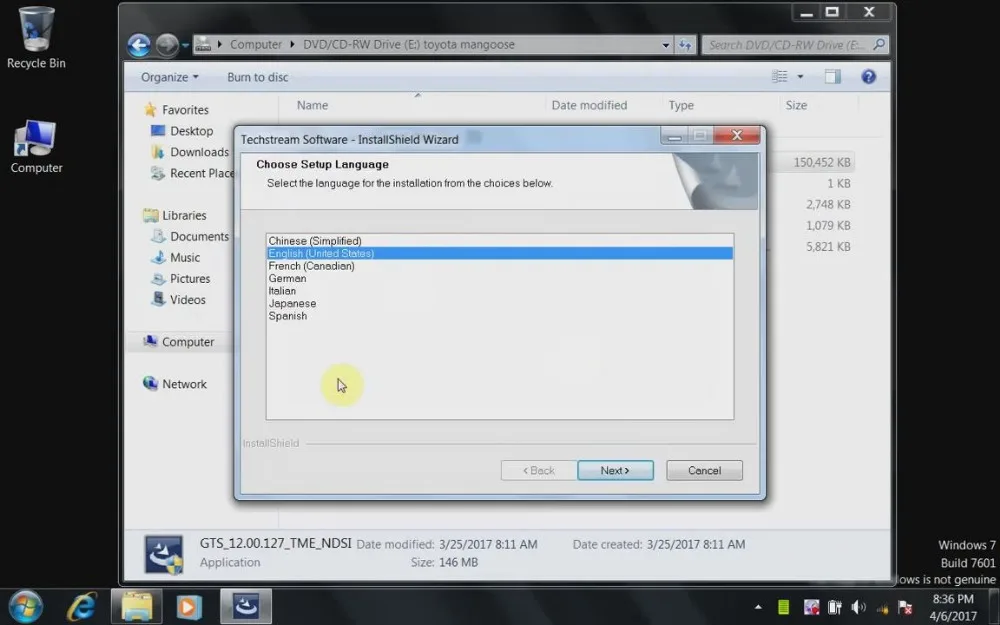Open Favorites in the navigation pane
This screenshot has height=625, width=1000.
177,110
